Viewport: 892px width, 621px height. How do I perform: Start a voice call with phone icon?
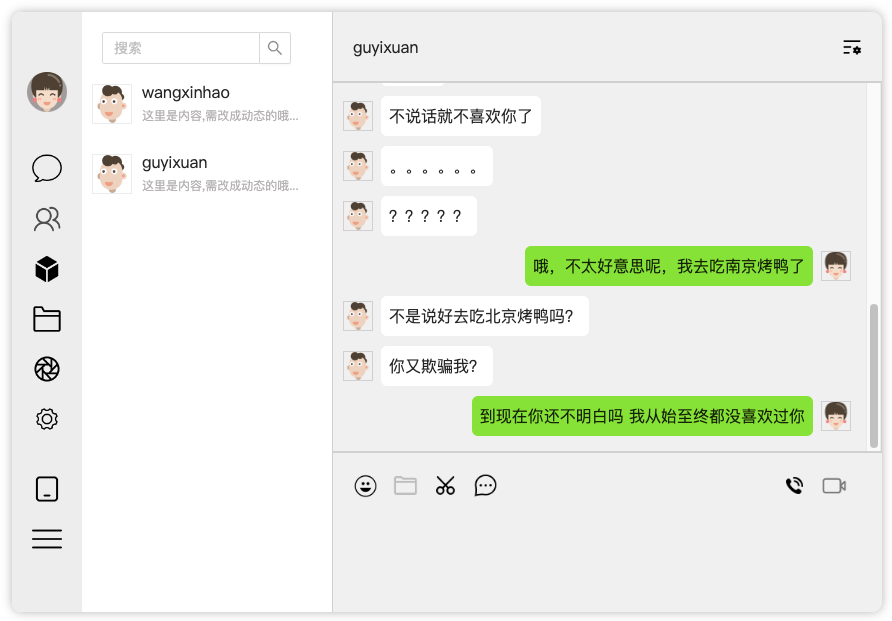tap(794, 486)
